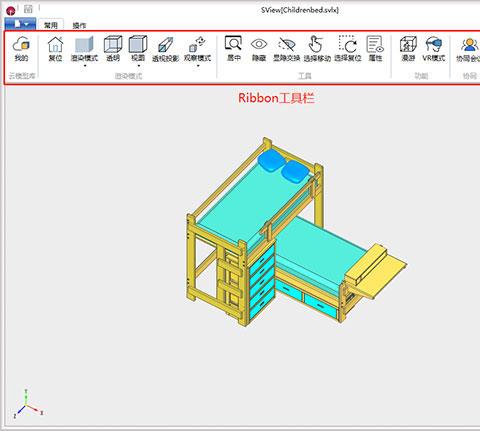Image resolution: width=480 pixels, height=431 pixels.
Task: Expand the 视图 view cube dropdown arrow
Action: [x=138, y=66]
